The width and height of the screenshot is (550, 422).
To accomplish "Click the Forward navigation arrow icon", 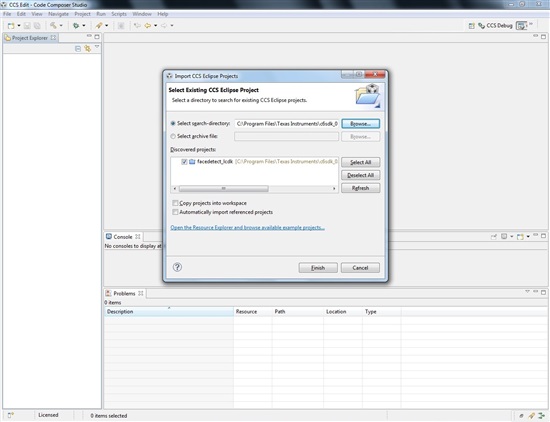I will pos(164,26).
